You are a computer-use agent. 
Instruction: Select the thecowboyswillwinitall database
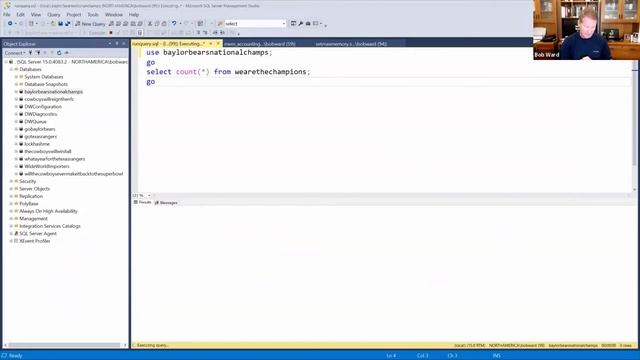(x=48, y=151)
